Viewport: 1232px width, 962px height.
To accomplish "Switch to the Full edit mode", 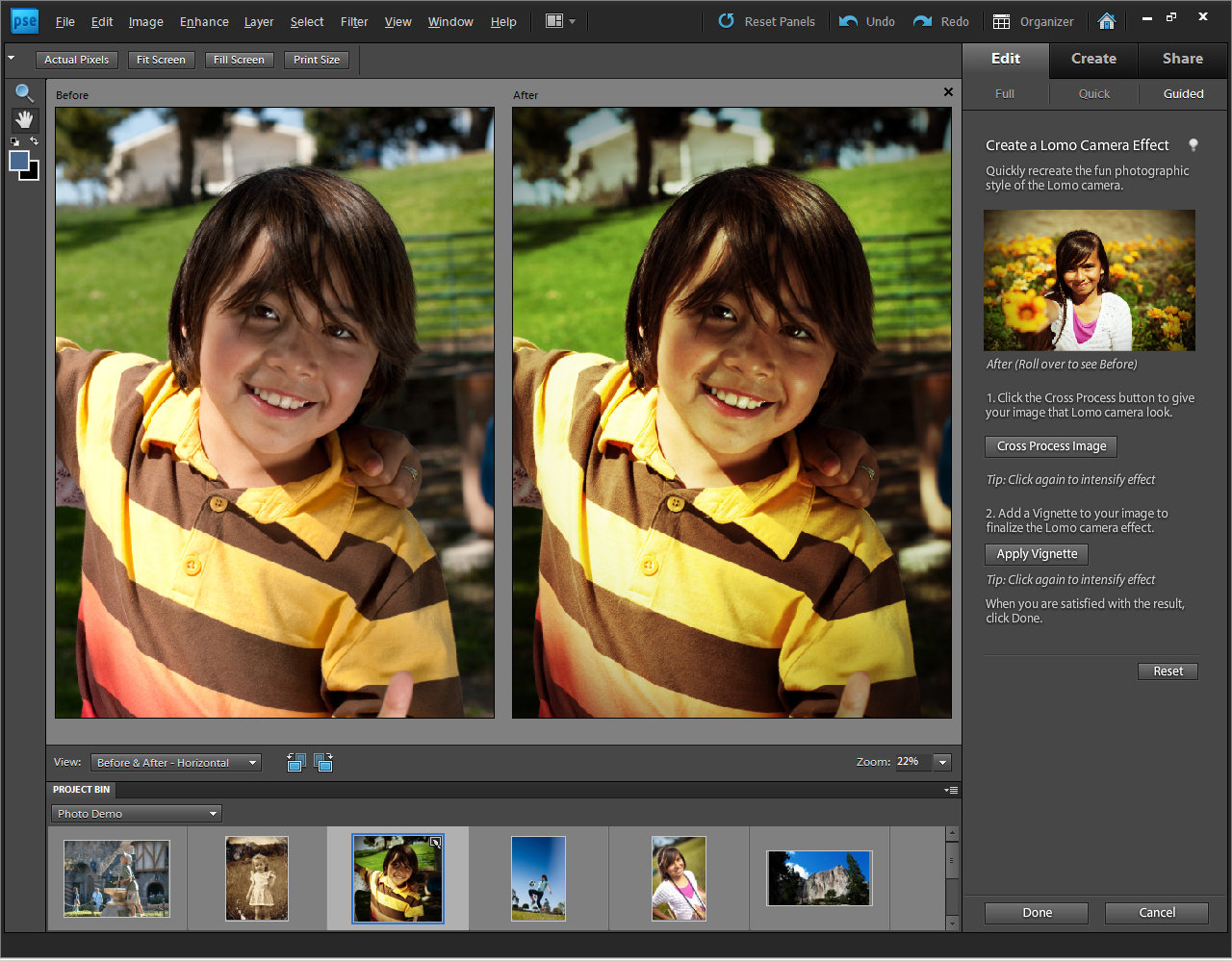I will [1004, 94].
